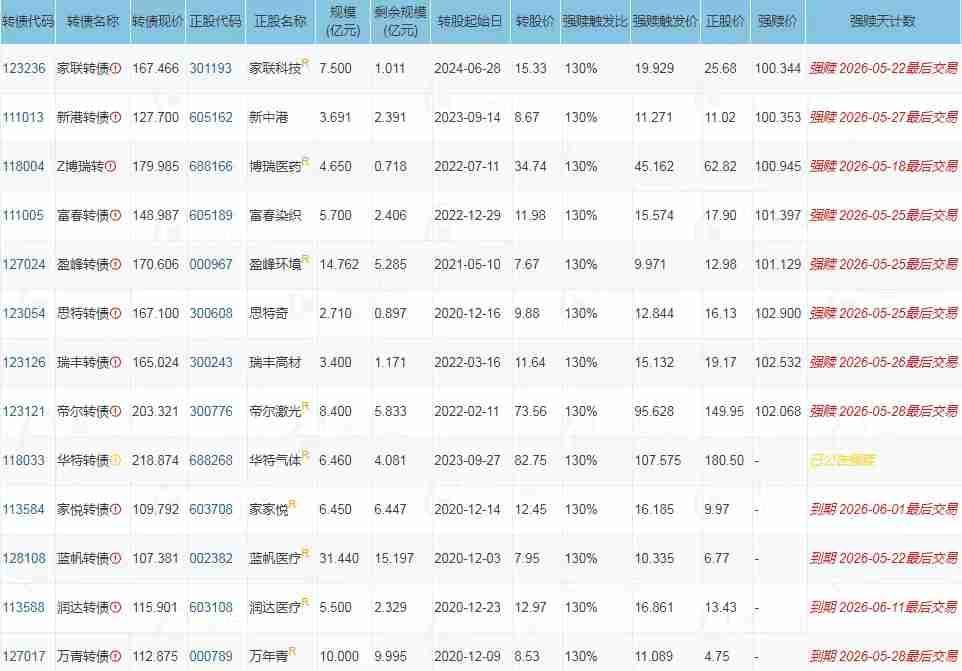Open bond code 127017
Viewport: 962px width, 671px height.
(24, 656)
